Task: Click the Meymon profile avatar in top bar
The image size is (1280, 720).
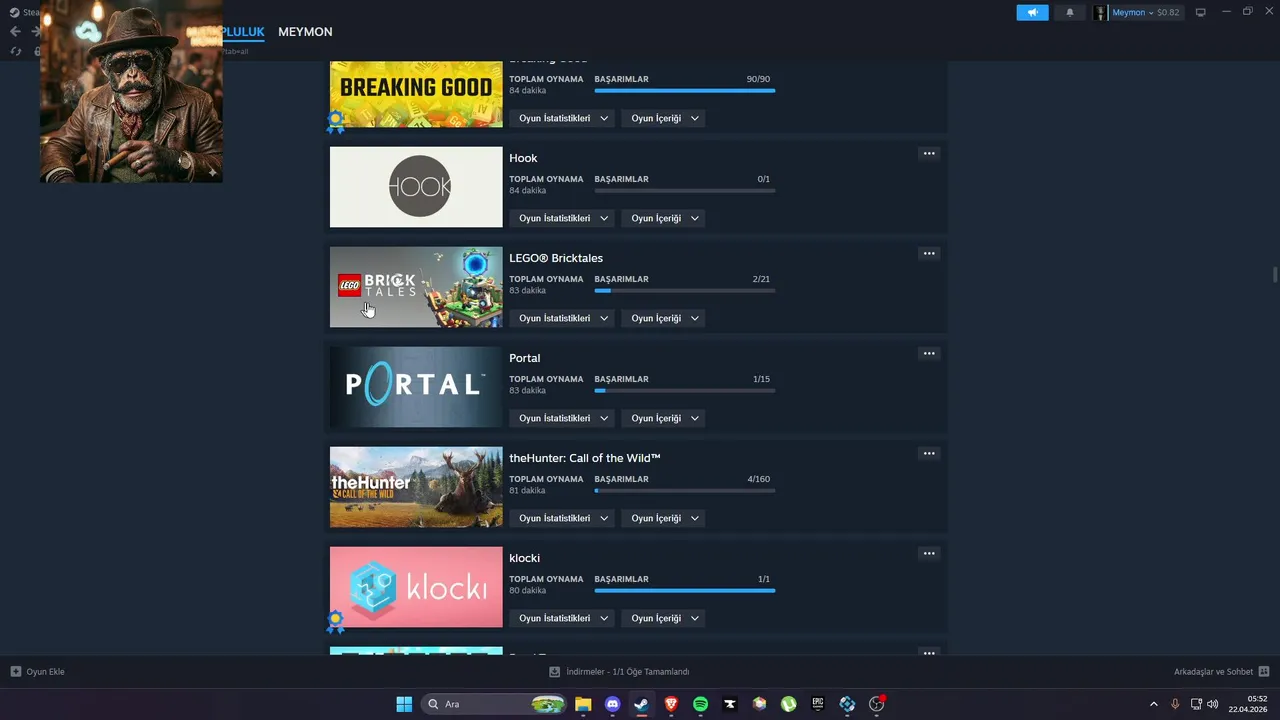Action: pos(1100,13)
